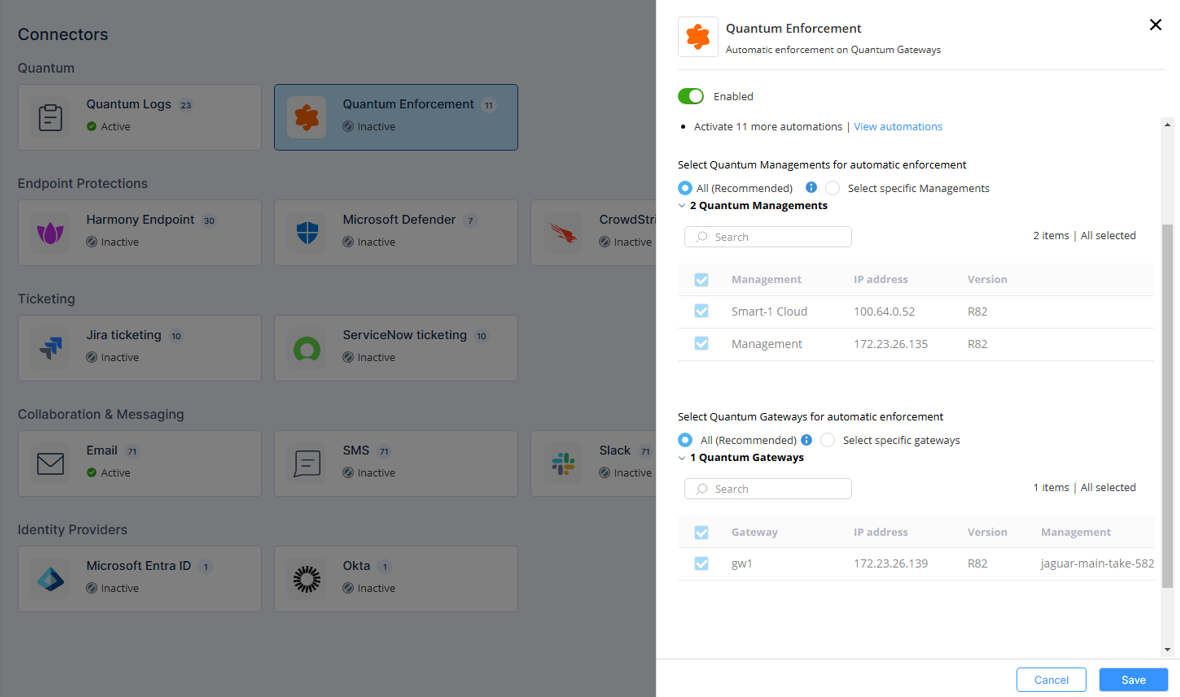Screen dimensions: 1180x697
Task: Open the ServiceNow ticketing connector card
Action: pyautogui.click(x=396, y=348)
